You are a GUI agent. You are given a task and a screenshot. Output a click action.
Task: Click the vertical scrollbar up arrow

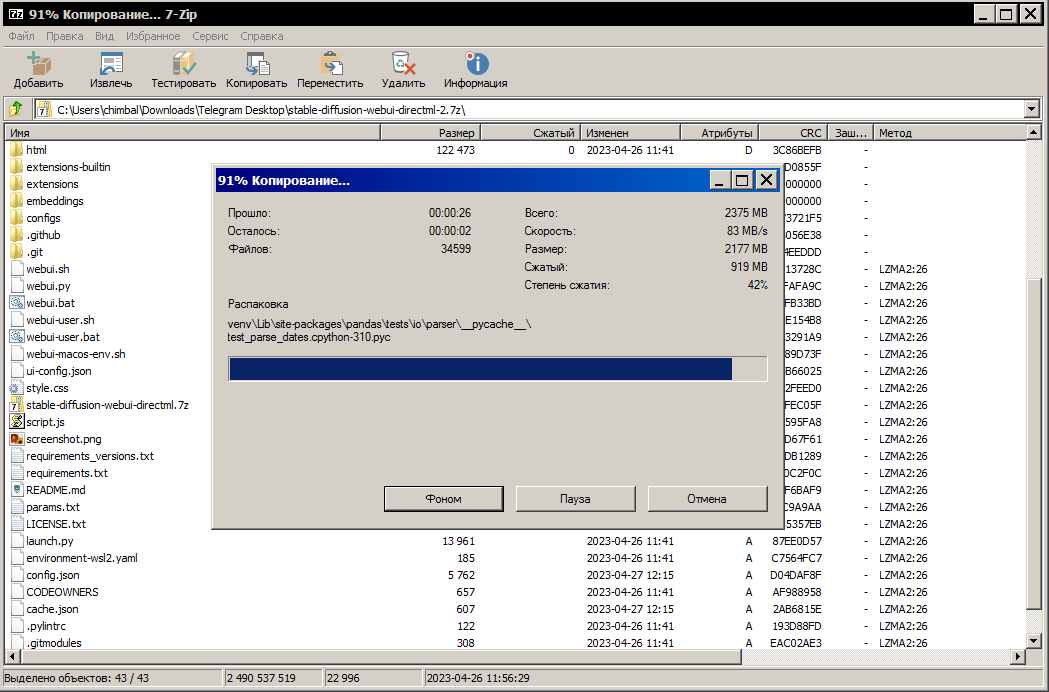pyautogui.click(x=1034, y=133)
